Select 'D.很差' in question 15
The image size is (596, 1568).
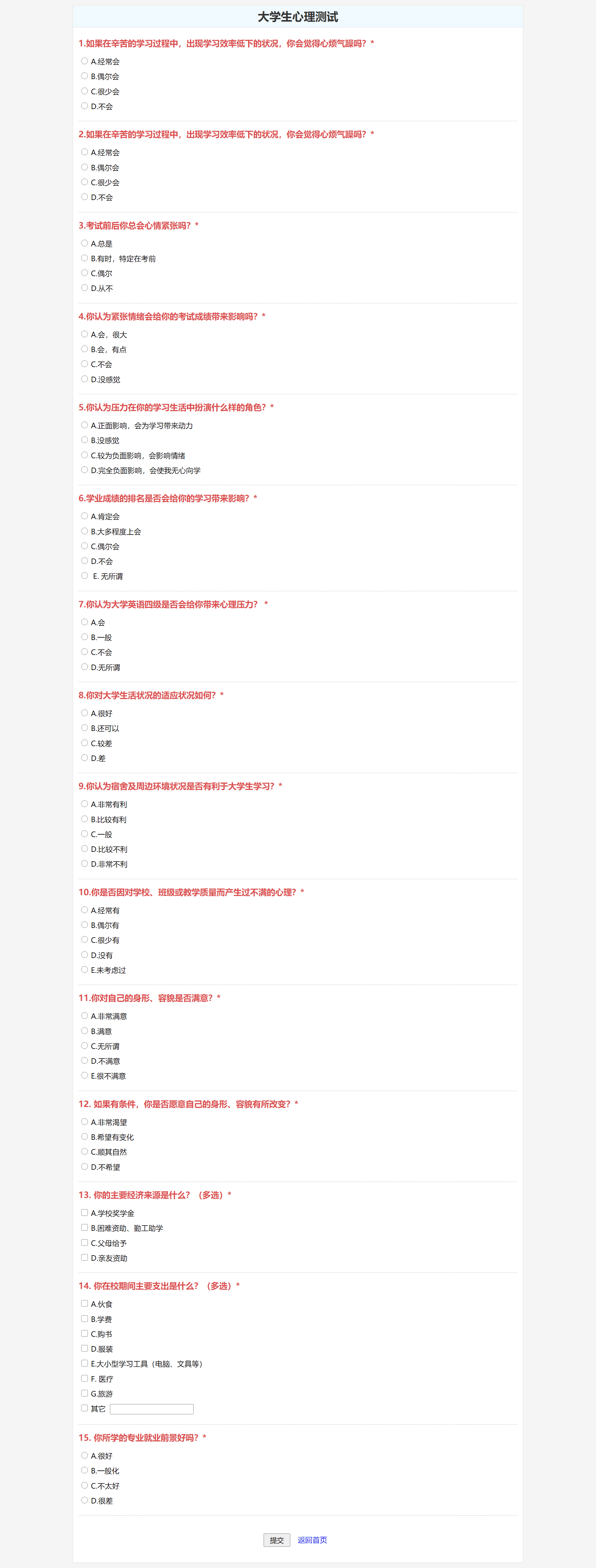point(85,1500)
